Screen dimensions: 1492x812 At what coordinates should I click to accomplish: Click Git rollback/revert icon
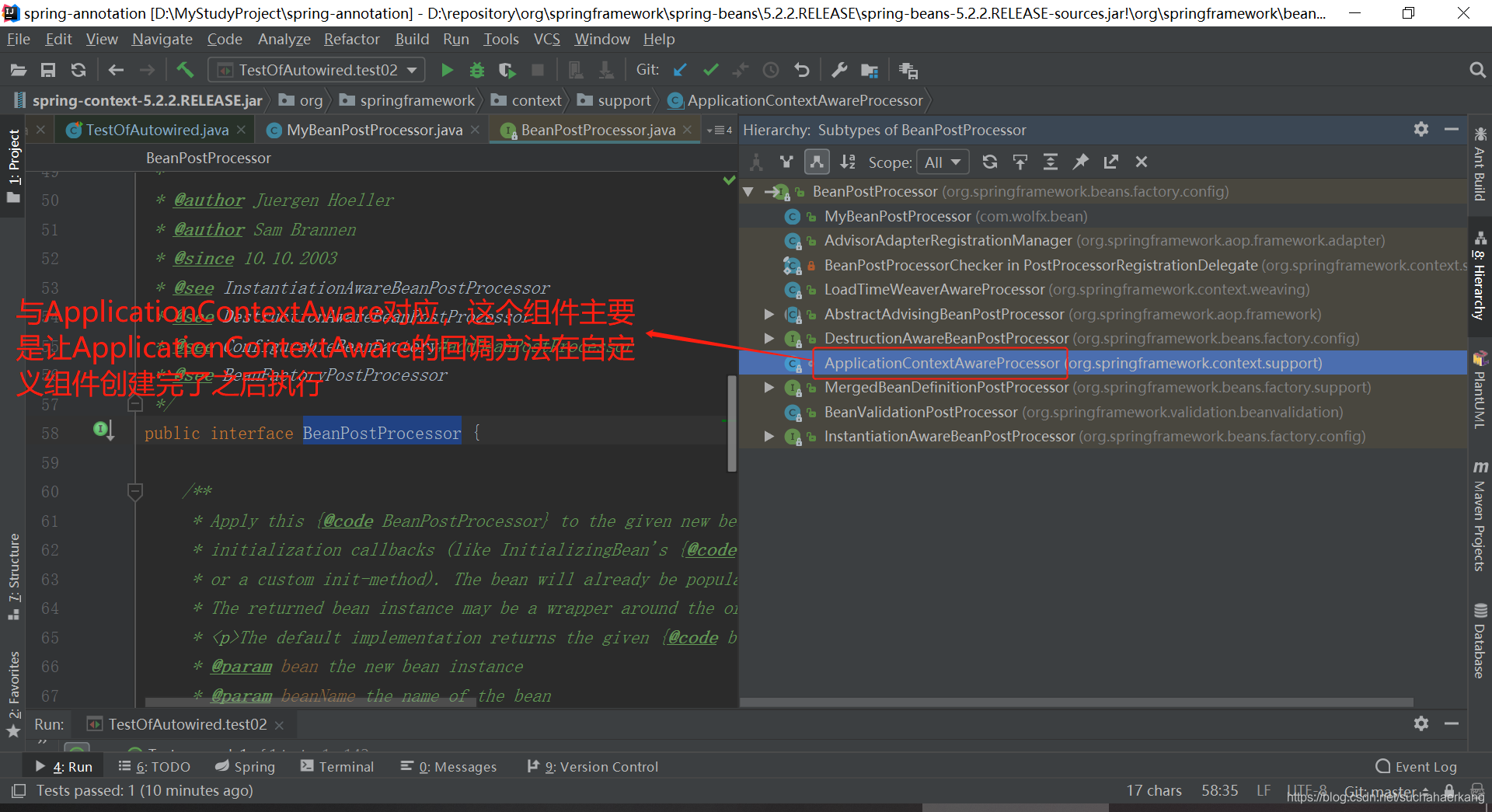(802, 71)
